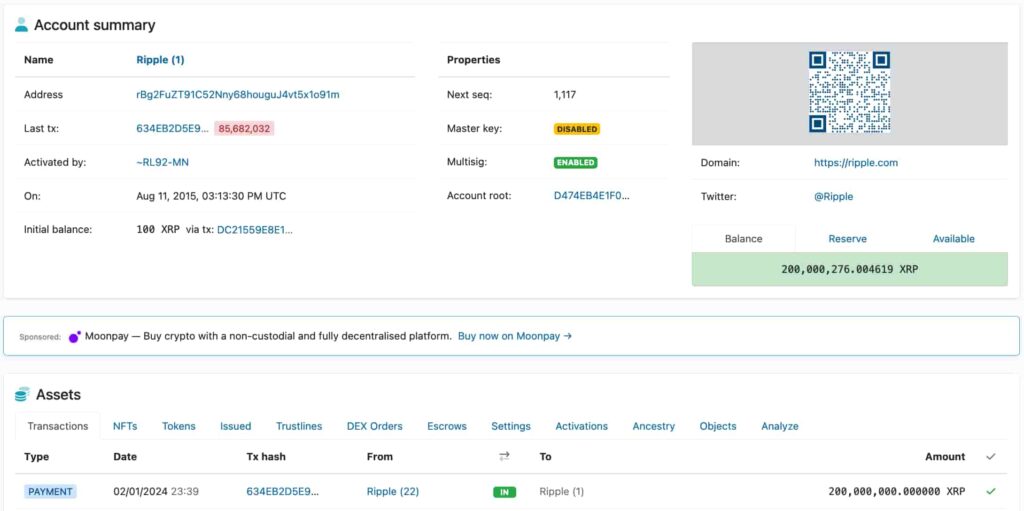Click the Next seq value 1,117

[564, 95]
